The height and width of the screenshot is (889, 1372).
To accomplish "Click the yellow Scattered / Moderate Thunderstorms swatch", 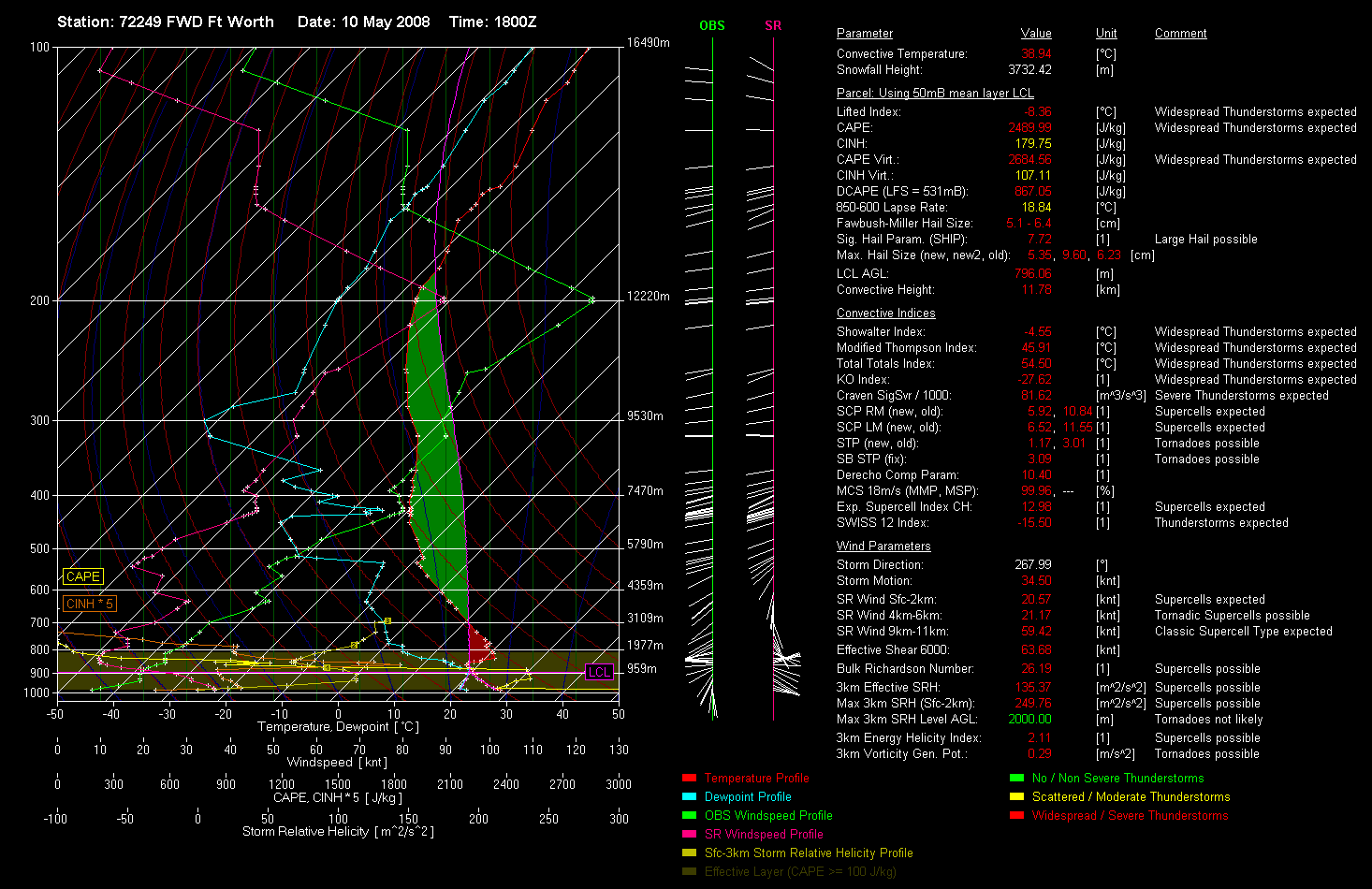I will coord(1016,796).
